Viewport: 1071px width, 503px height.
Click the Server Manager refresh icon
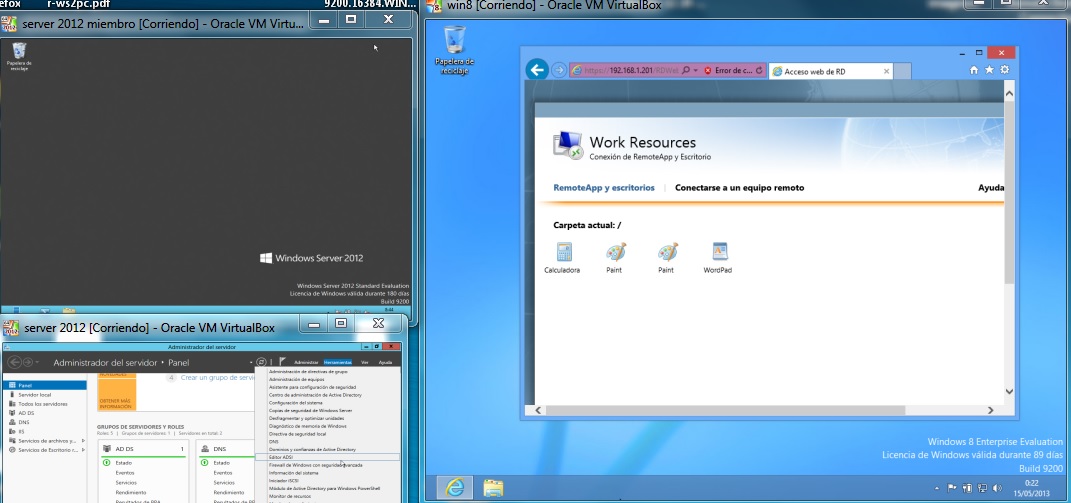pos(261,361)
